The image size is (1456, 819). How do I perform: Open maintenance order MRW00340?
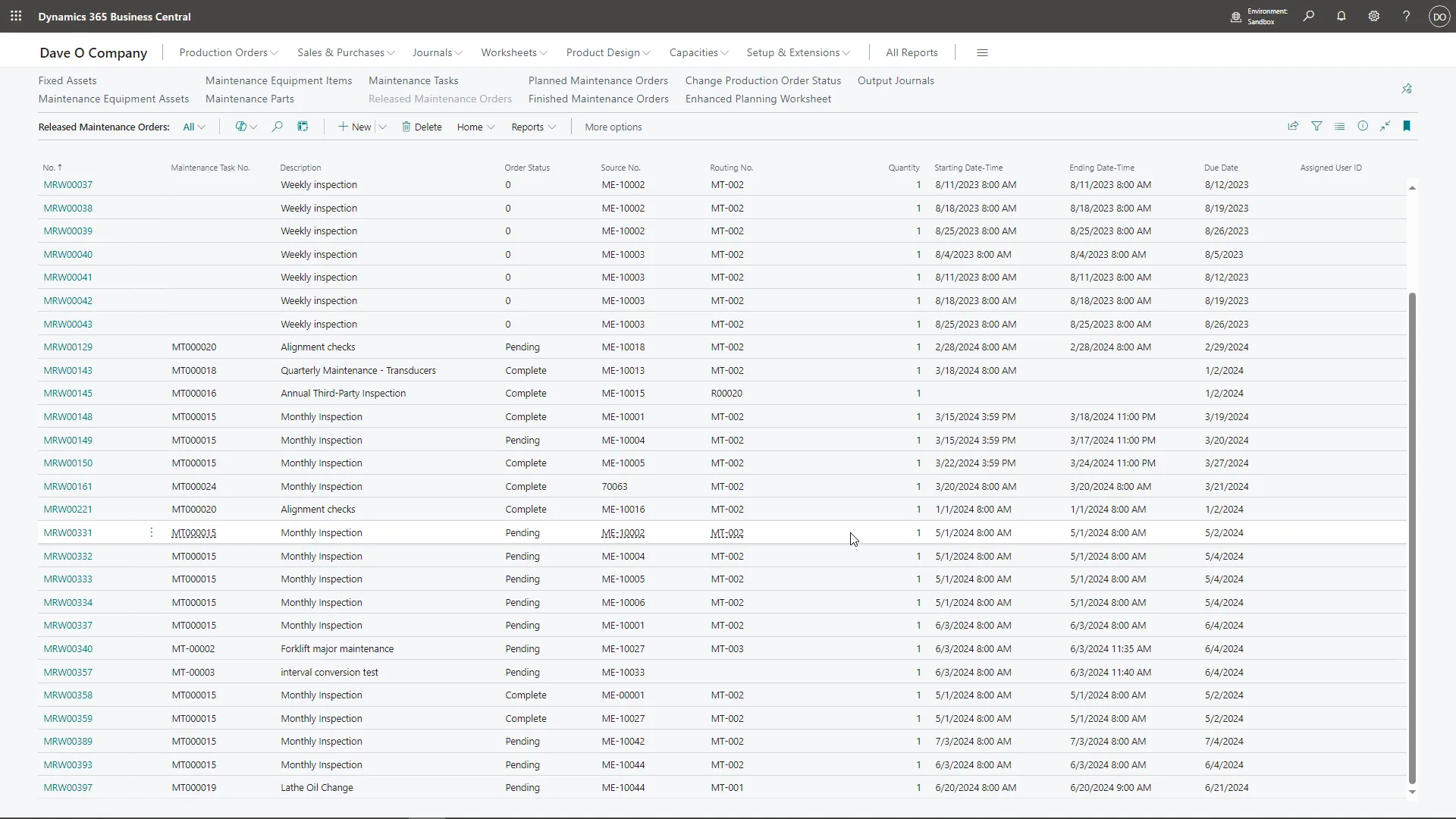[68, 649]
